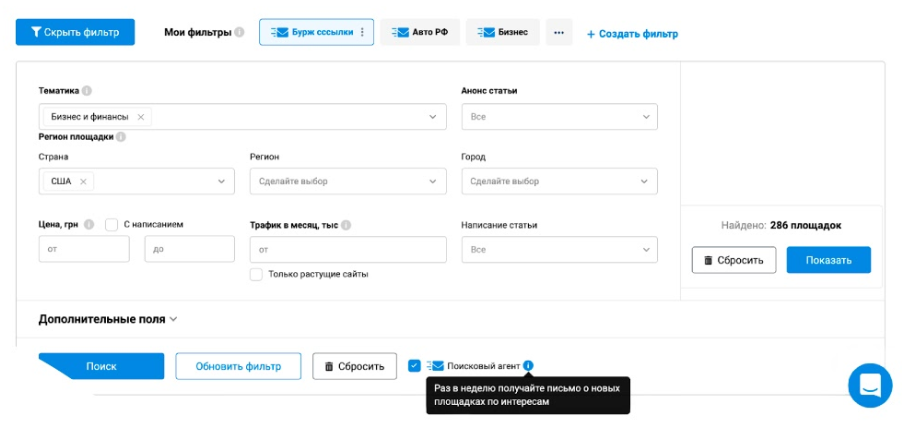This screenshot has height=445, width=902.
Task: Open three-dot menu on Бурж ссылки filter
Action: pyautogui.click(x=362, y=33)
